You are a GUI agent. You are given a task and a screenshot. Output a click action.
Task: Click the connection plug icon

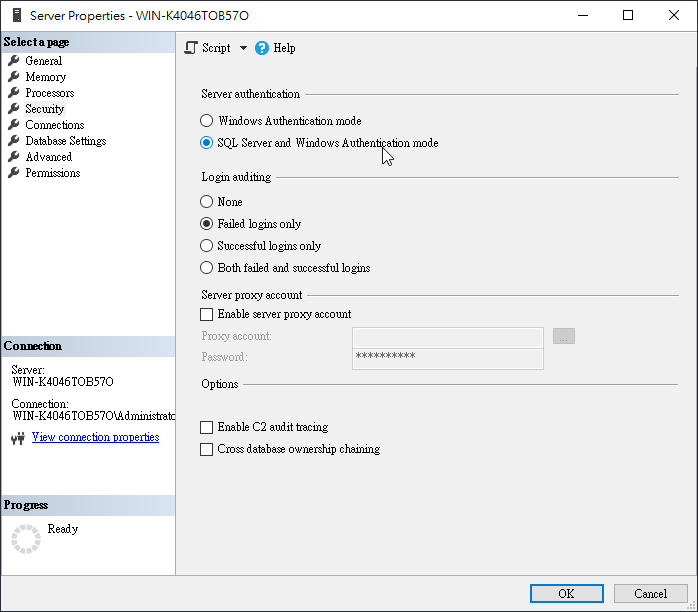tap(18, 439)
